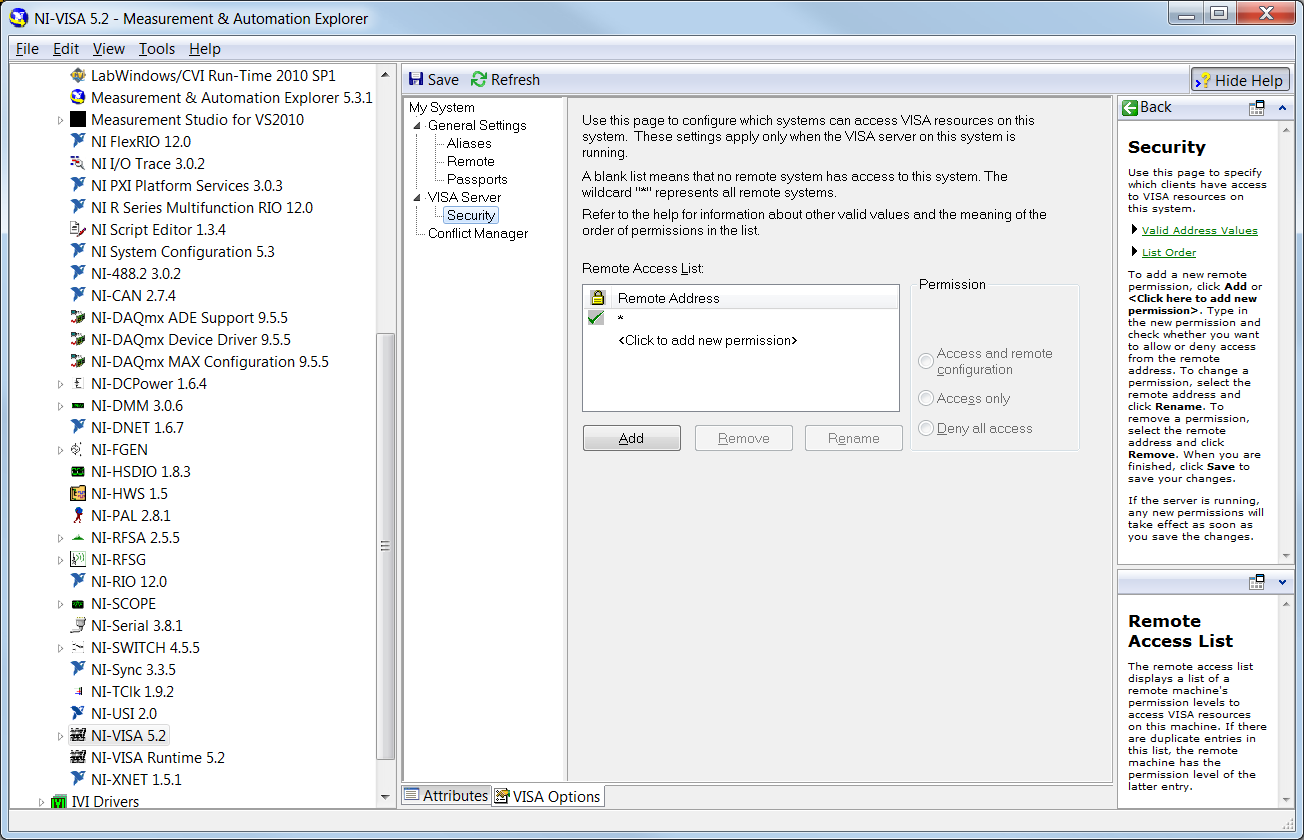Expand the IVI Drivers tree node

pyautogui.click(x=41, y=802)
